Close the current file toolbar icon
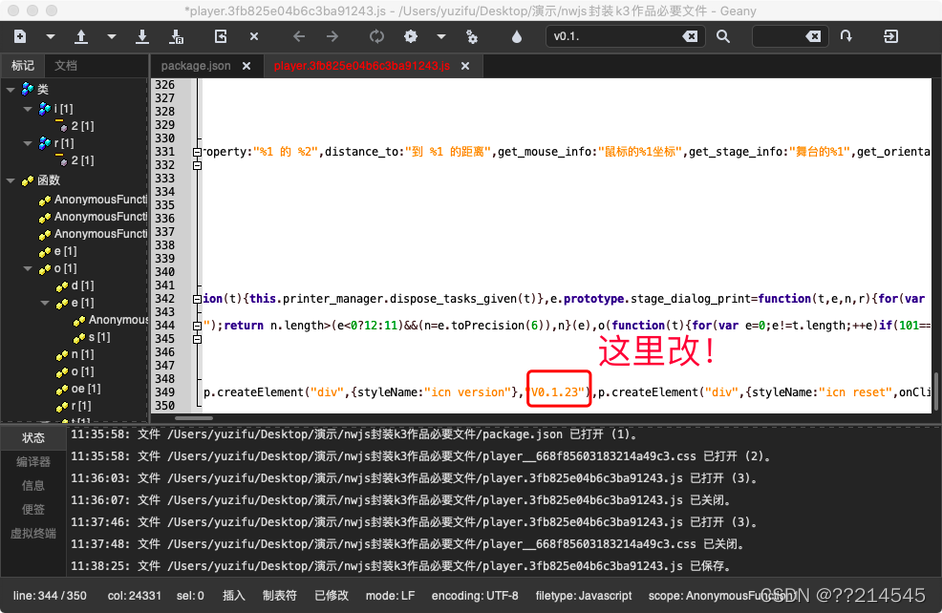Screen dimensions: 942x613 click(254, 37)
